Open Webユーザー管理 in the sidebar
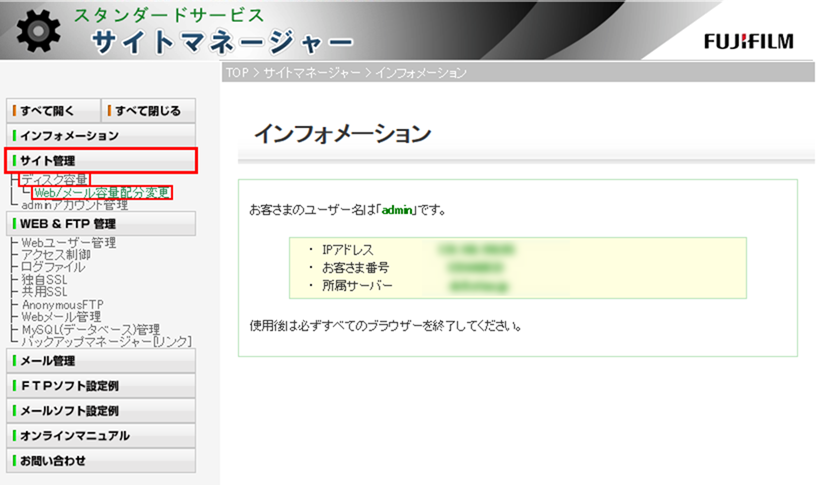The width and height of the screenshot is (823, 485). click(68, 242)
